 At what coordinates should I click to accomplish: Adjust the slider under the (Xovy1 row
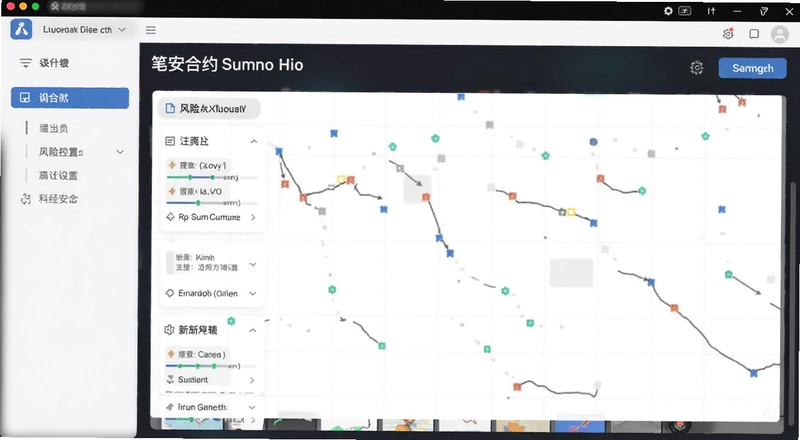(212, 178)
